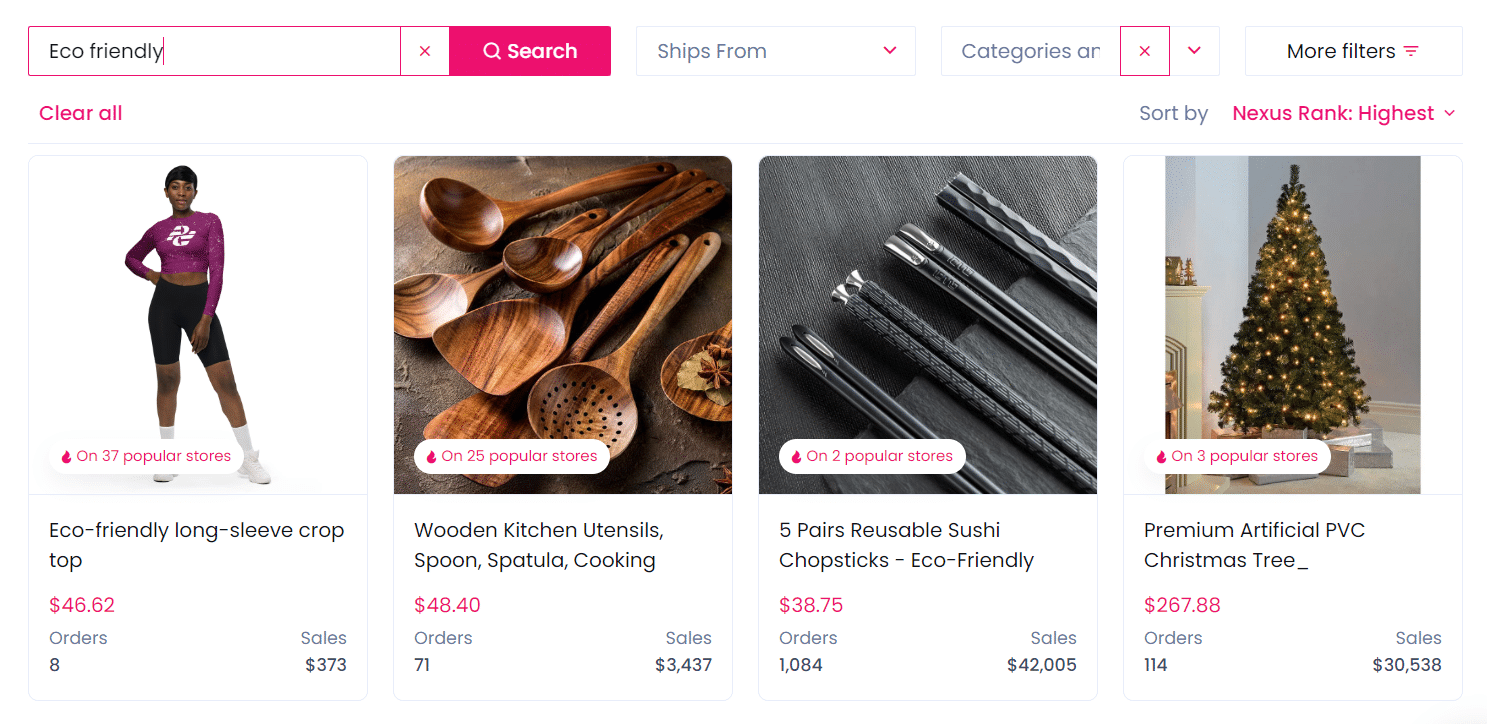
Task: Open the Christmas tree product image
Action: [x=1293, y=300]
